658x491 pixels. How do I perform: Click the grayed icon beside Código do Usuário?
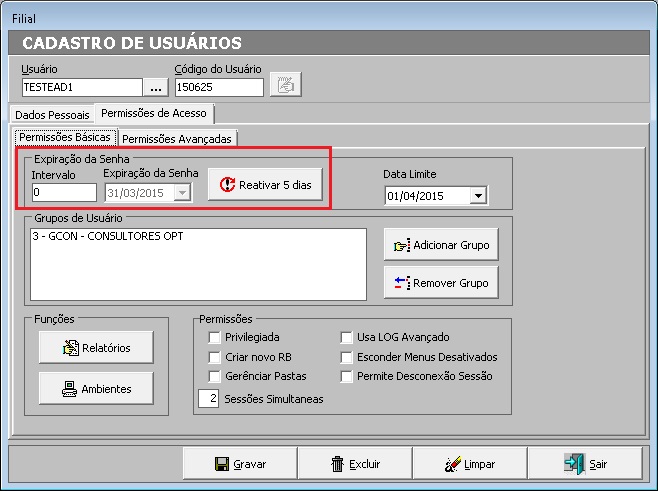point(285,86)
